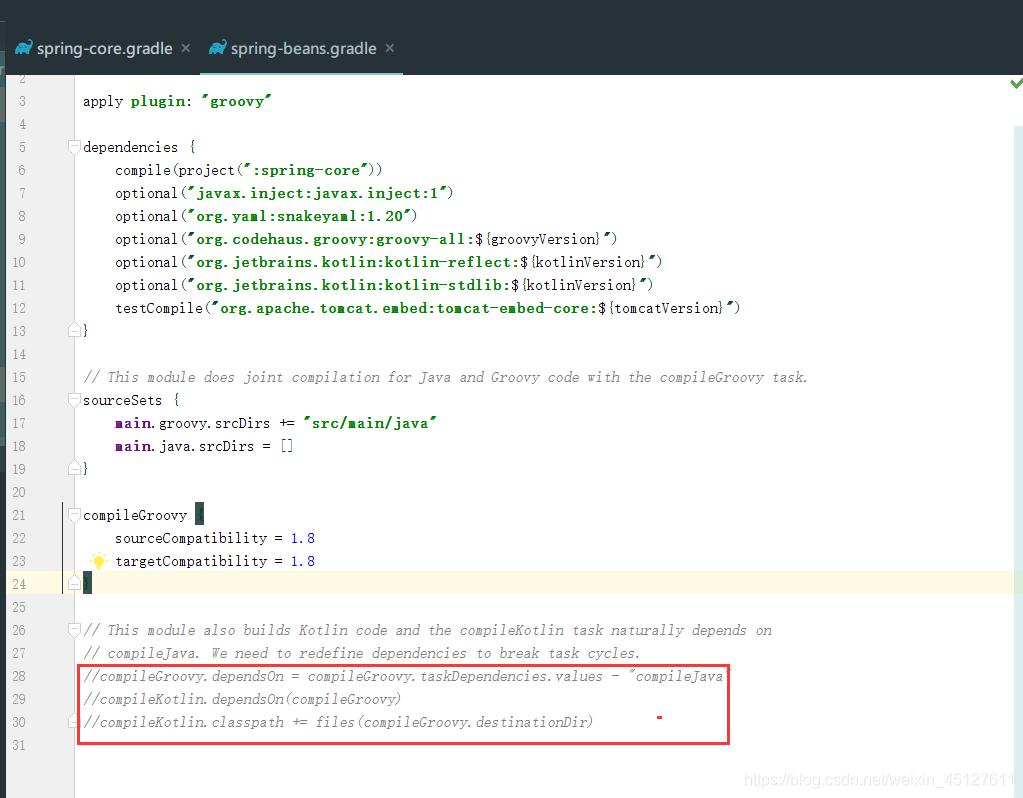Image resolution: width=1023 pixels, height=798 pixels.
Task: Click the yellow lightbulb intention icon
Action: tap(99, 560)
